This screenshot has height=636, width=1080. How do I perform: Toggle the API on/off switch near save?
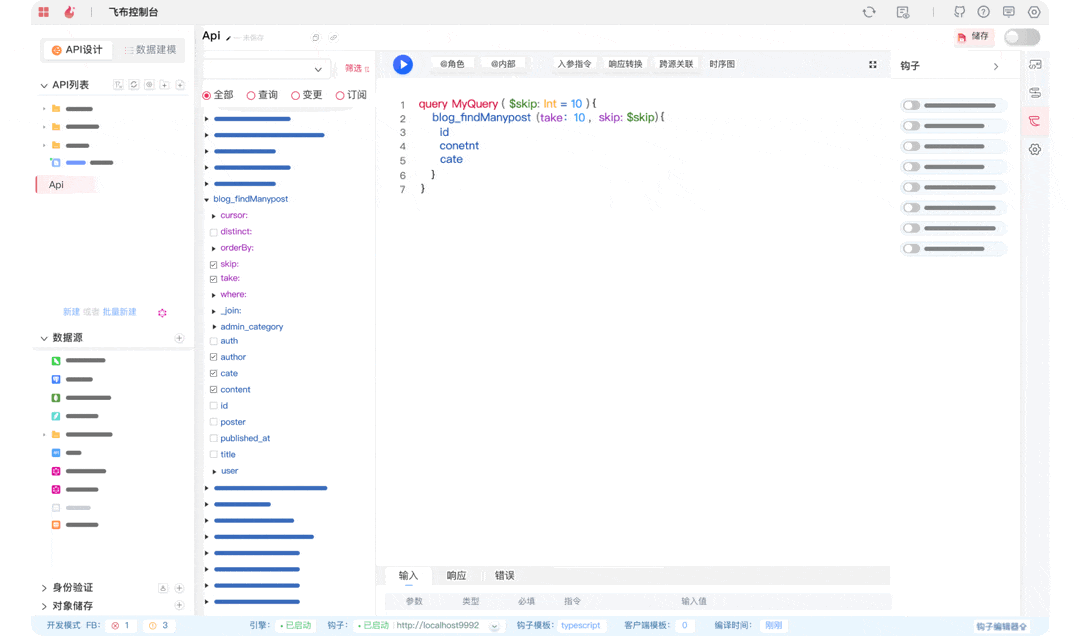[1022, 37]
